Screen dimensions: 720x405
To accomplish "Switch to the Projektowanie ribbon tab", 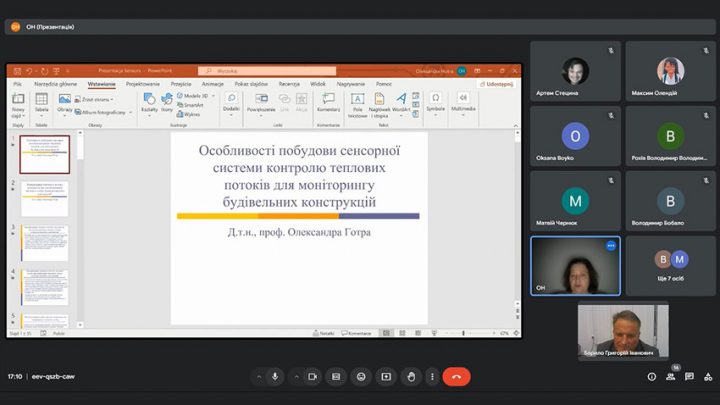I will 143,84.
